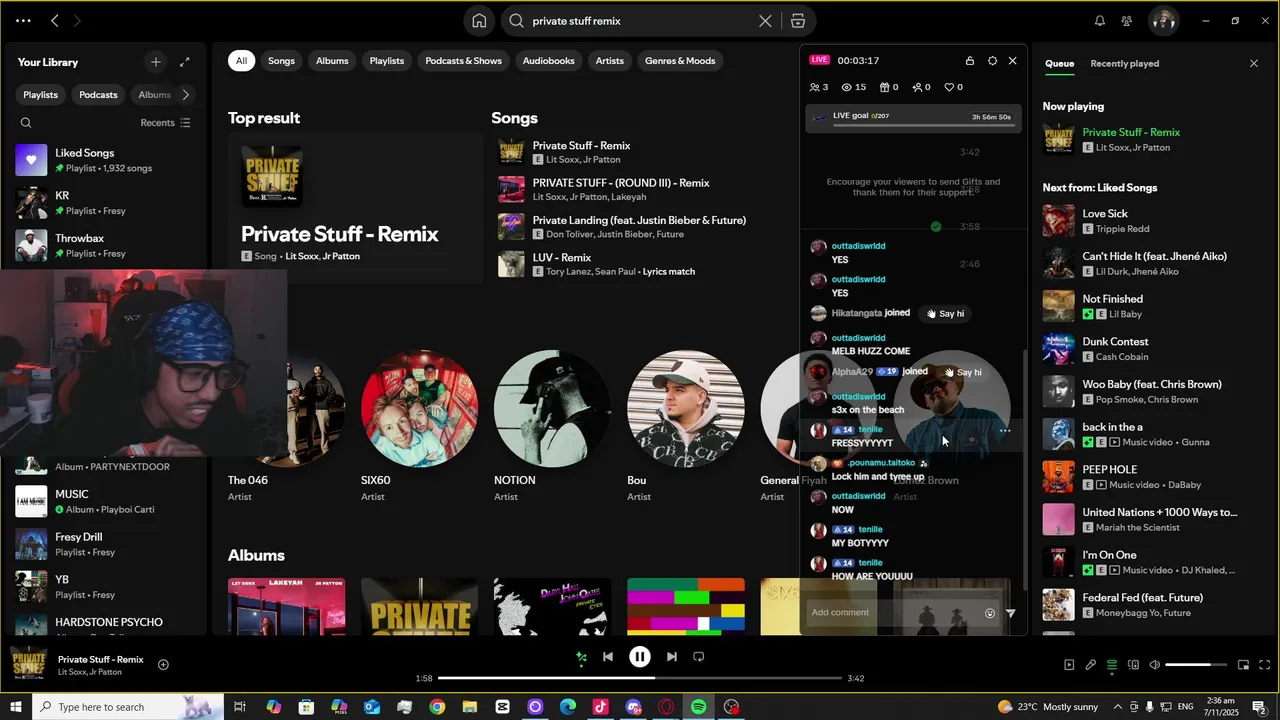Open the Friend Activity icon
This screenshot has width=1280, height=720.
pyautogui.click(x=1127, y=21)
